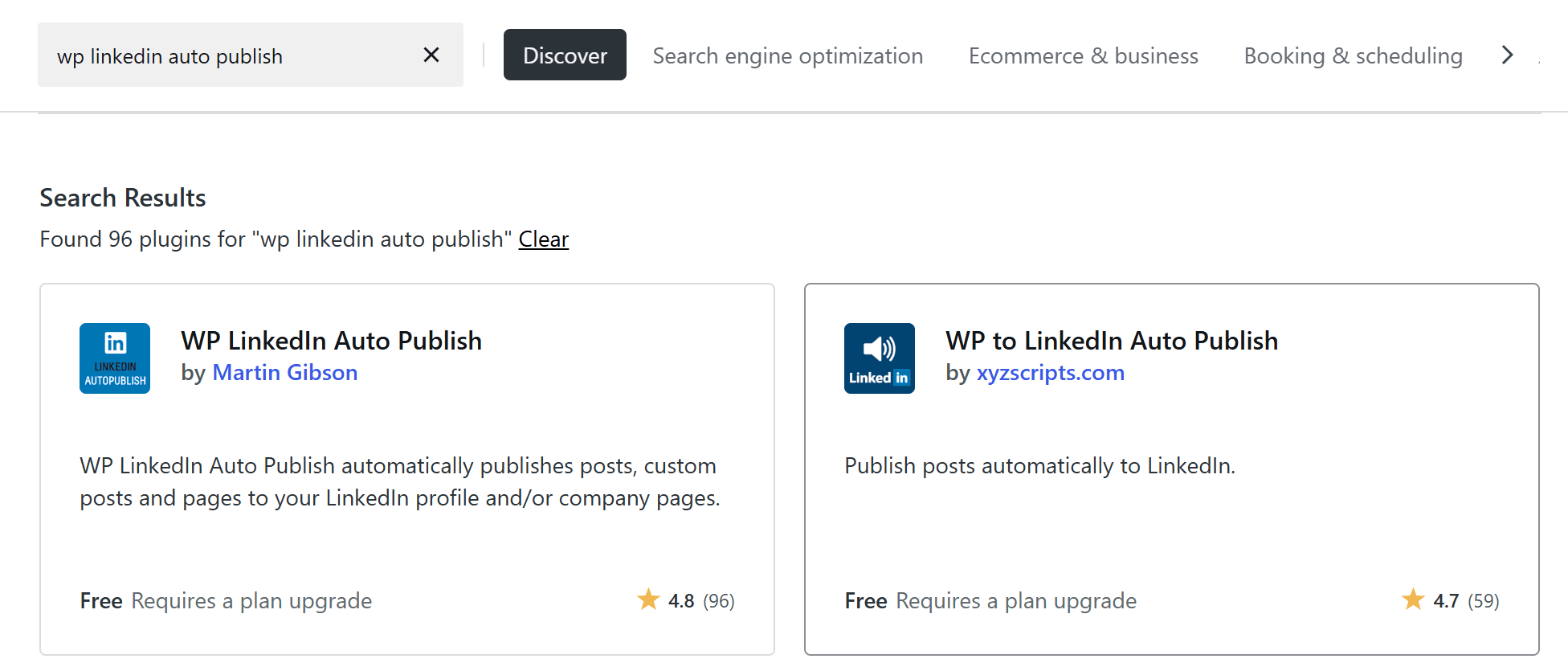
Task: Click the (59) review count
Action: tap(1483, 601)
